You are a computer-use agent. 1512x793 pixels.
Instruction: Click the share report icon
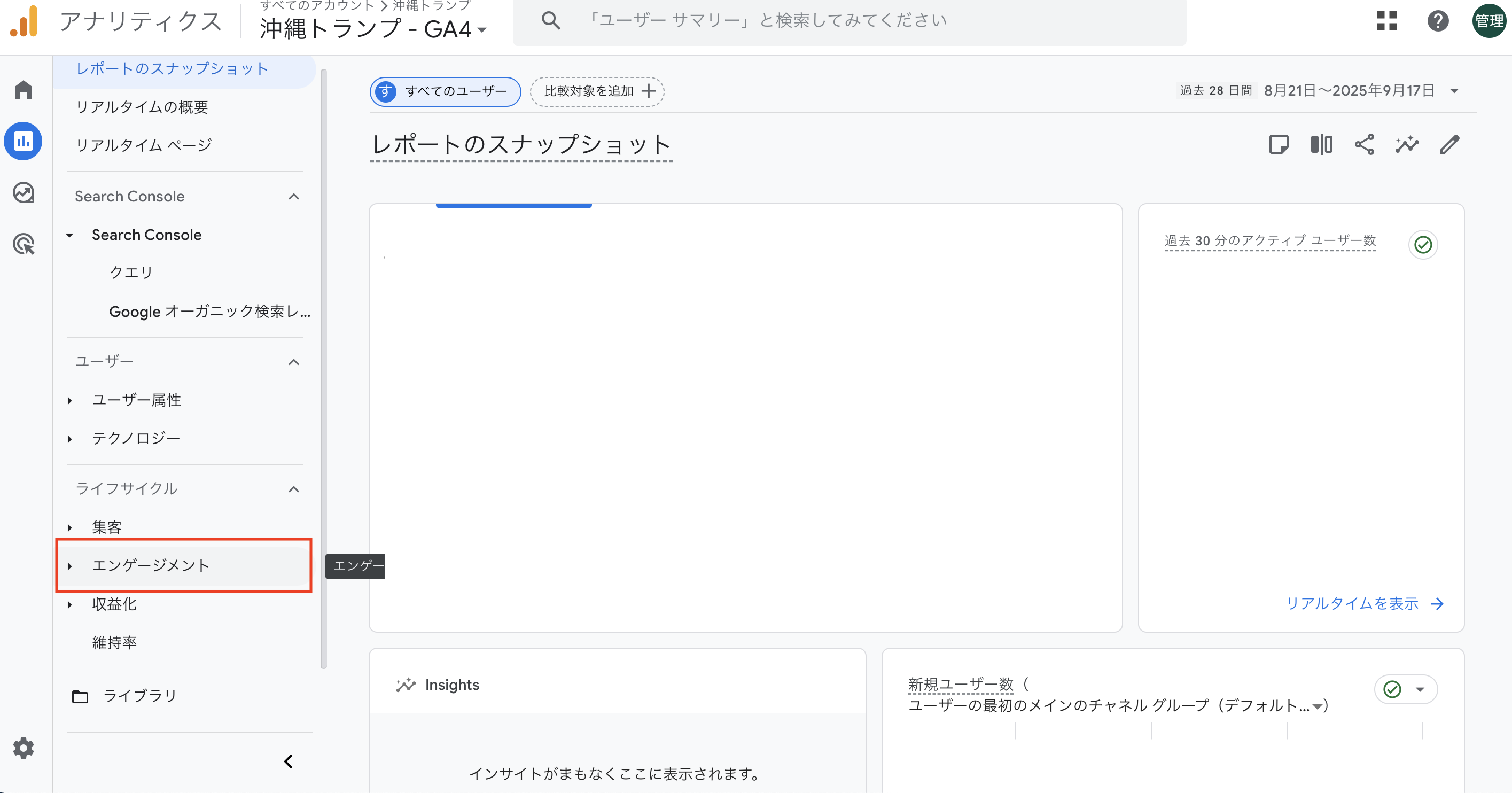tap(1364, 144)
